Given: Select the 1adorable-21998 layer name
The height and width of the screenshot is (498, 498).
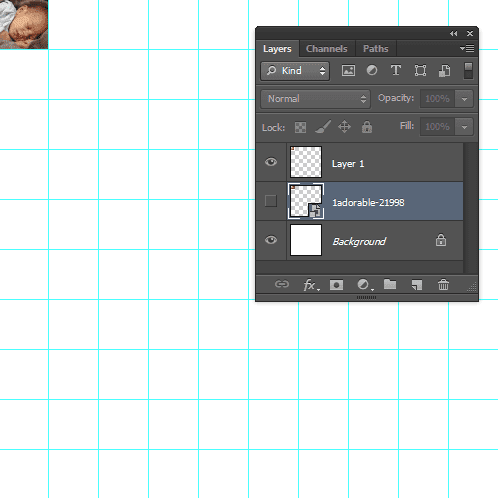Looking at the screenshot, I should [x=368, y=202].
